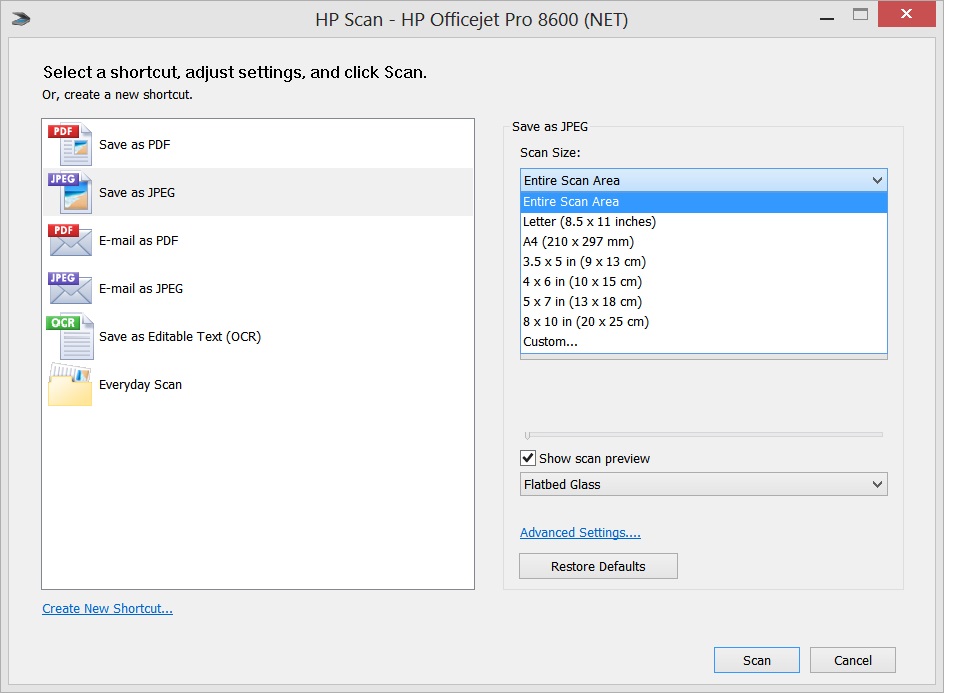Uncheck Show scan preview checkbox

(528, 458)
